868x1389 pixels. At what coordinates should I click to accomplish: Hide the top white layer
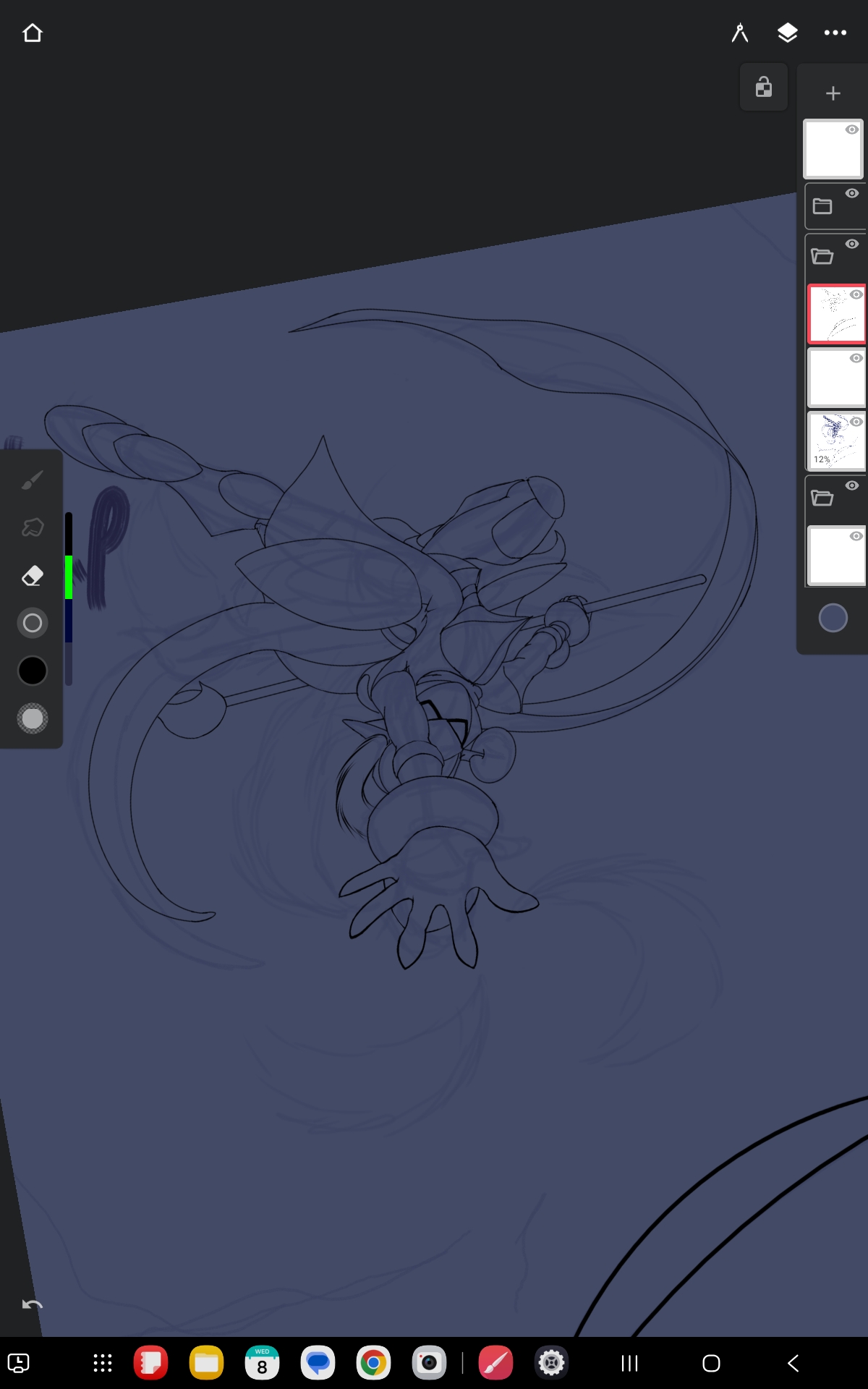(852, 130)
